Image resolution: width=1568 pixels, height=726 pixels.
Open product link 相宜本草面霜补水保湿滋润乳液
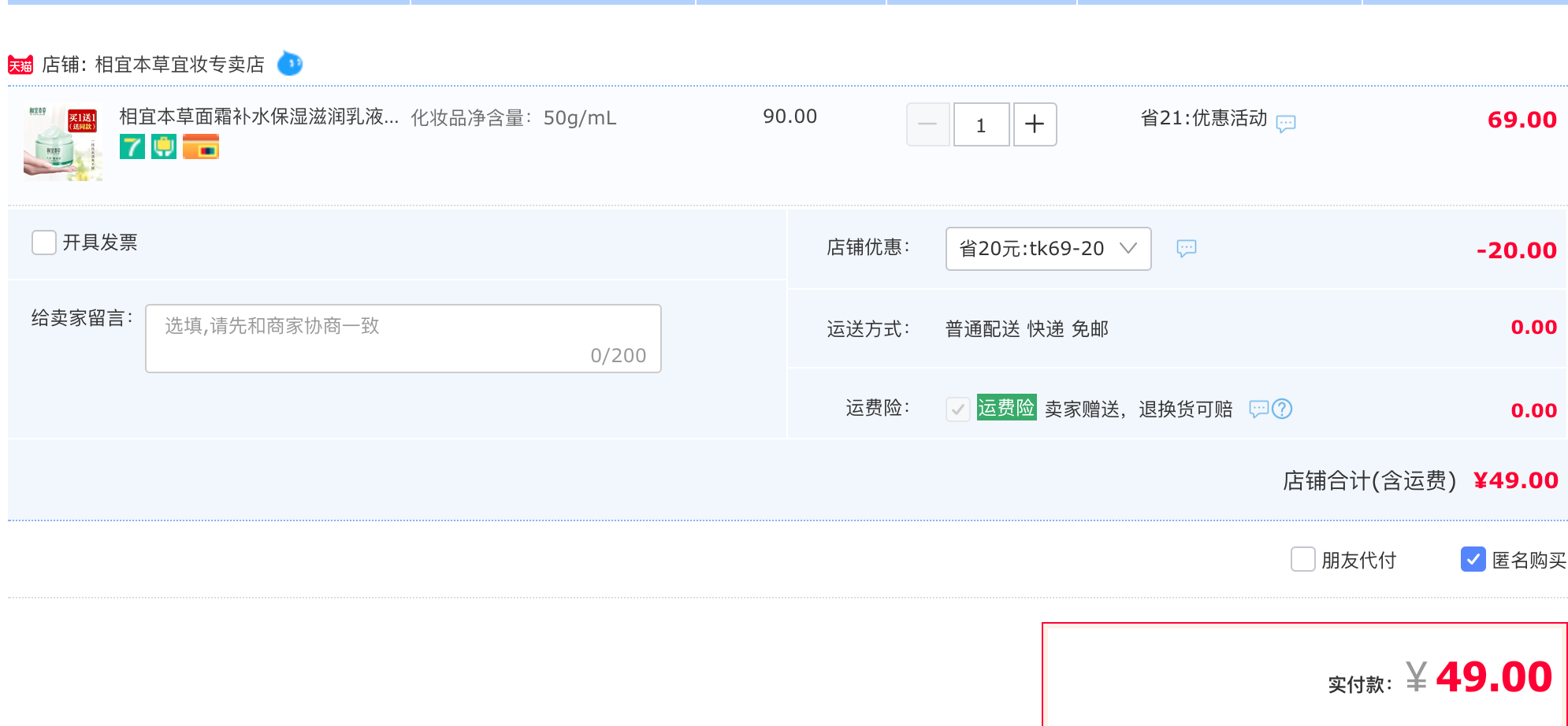coord(259,117)
